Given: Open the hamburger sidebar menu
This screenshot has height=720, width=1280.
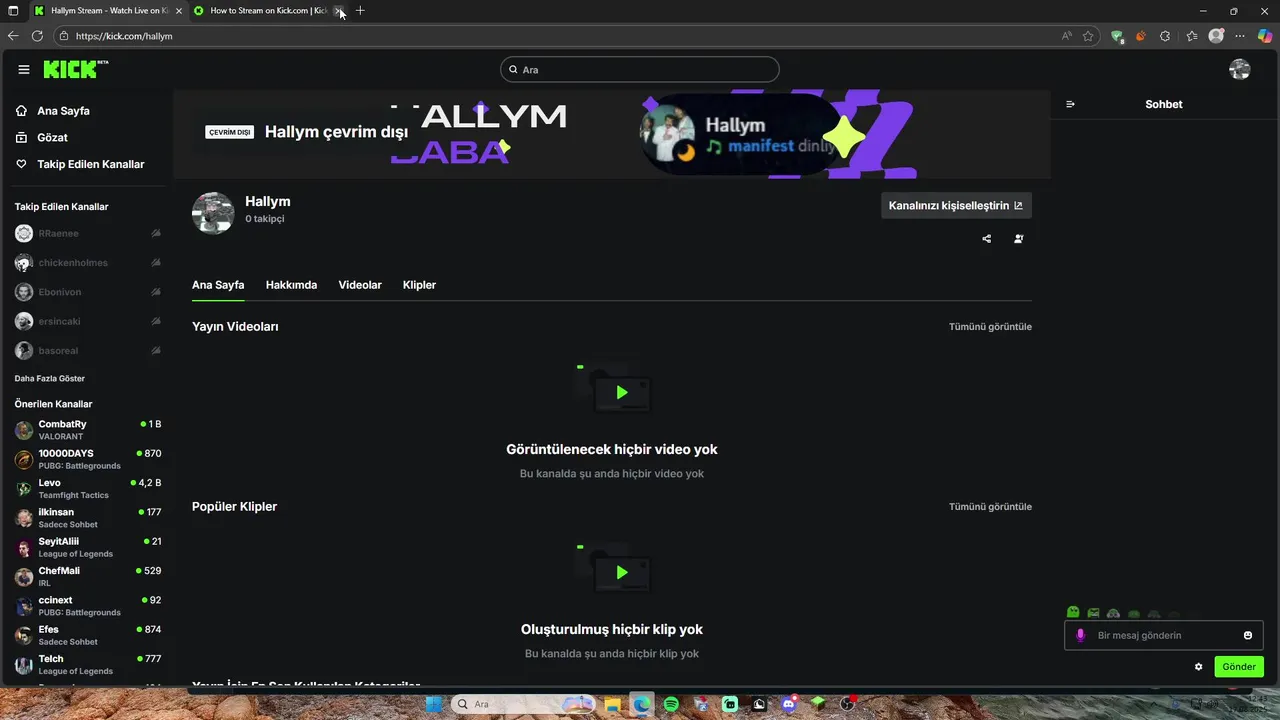Looking at the screenshot, I should (24, 69).
